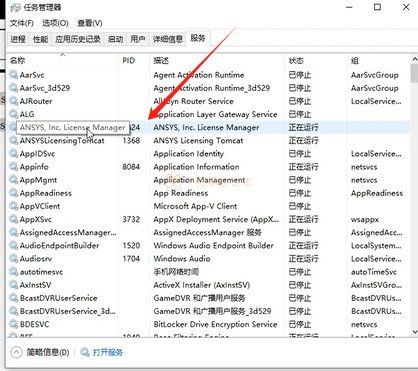
Task: Switch to the 性能 tab
Action: coord(40,39)
